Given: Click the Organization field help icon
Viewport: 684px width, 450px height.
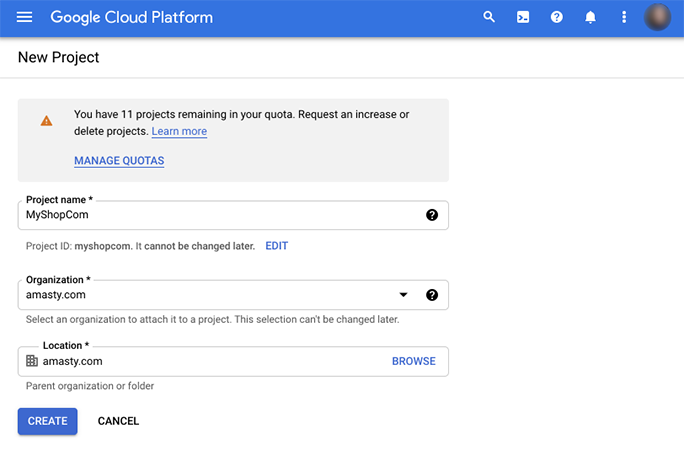Looking at the screenshot, I should [x=432, y=295].
